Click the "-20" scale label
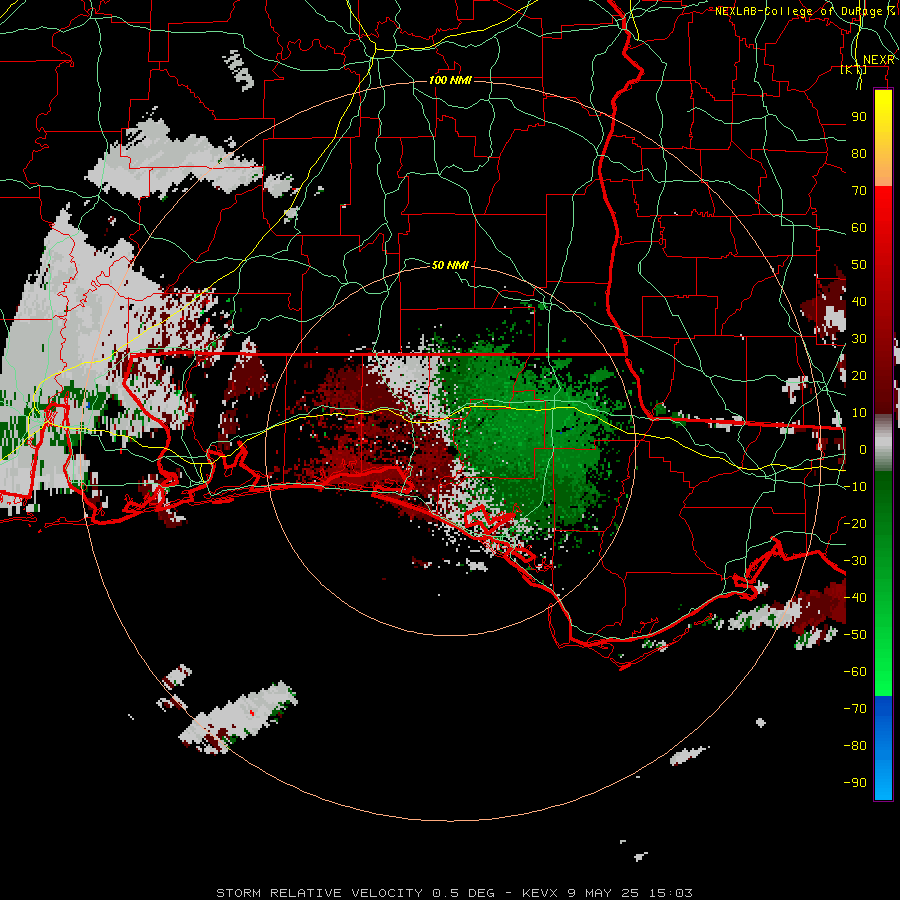The height and width of the screenshot is (900, 900). pos(855,523)
